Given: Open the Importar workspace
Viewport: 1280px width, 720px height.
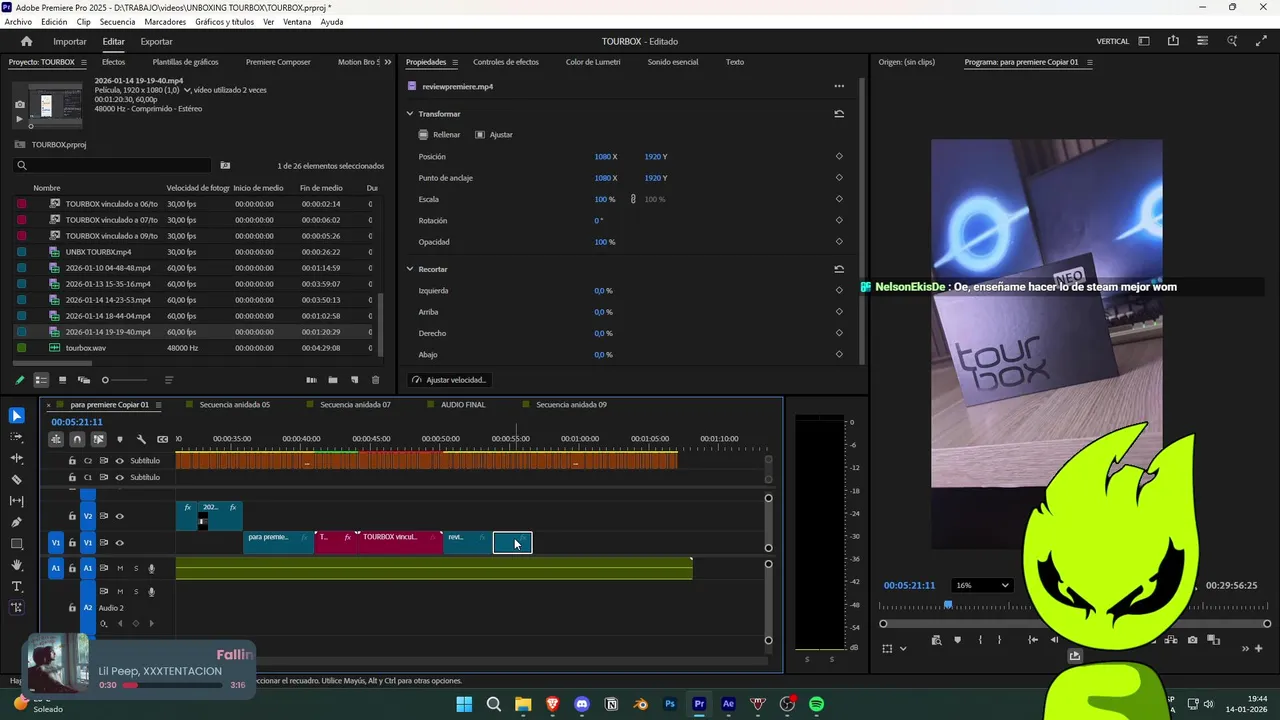Looking at the screenshot, I should (70, 42).
